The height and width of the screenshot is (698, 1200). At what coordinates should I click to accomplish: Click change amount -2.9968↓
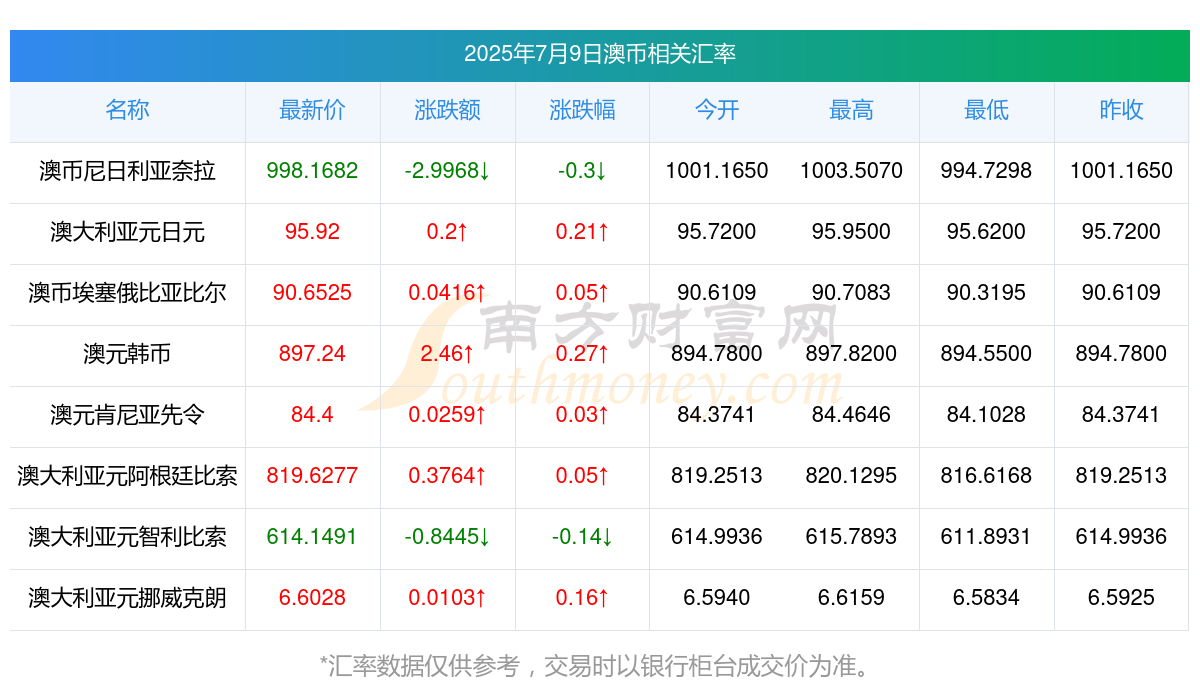[447, 171]
